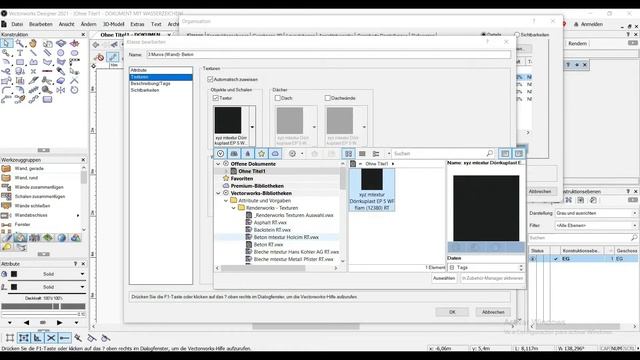Toggle the EG layer status checkmark
Viewport: 640px width, 360px height.
tap(556, 259)
